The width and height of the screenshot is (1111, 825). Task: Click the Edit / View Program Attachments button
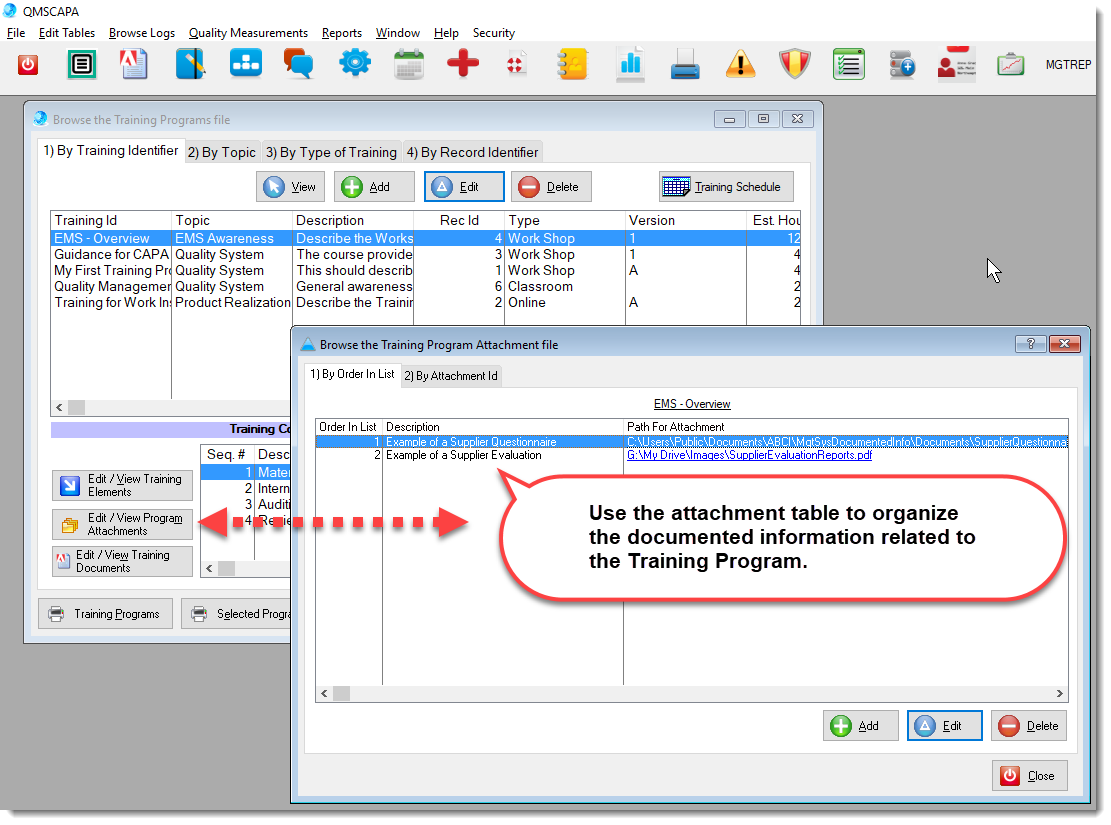122,524
